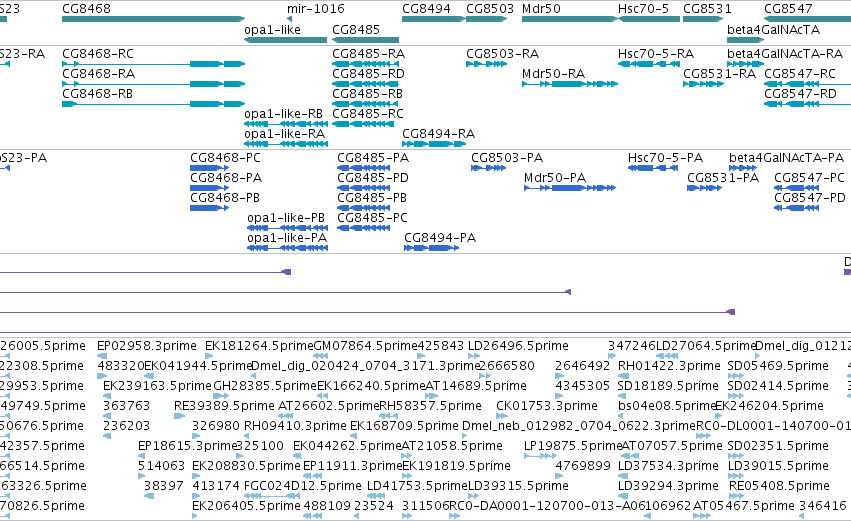The image size is (851, 521).
Task: Select EST FGC024D12.5prime
Action: pos(303,487)
